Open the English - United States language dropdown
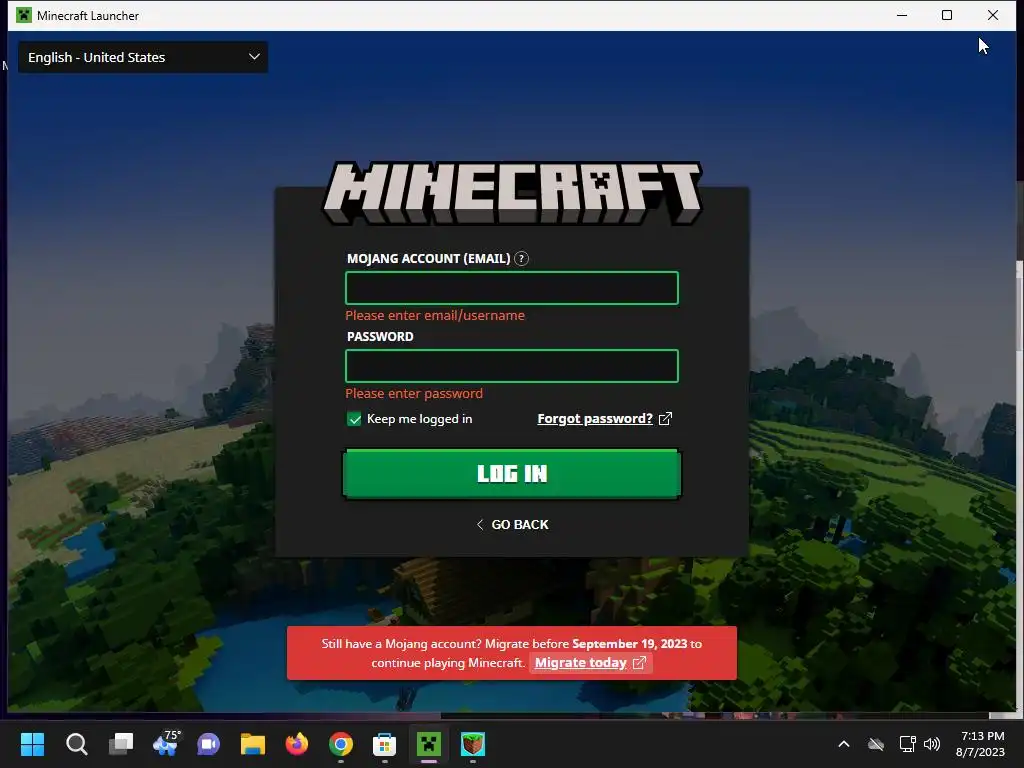This screenshot has width=1024, height=768. coord(142,57)
